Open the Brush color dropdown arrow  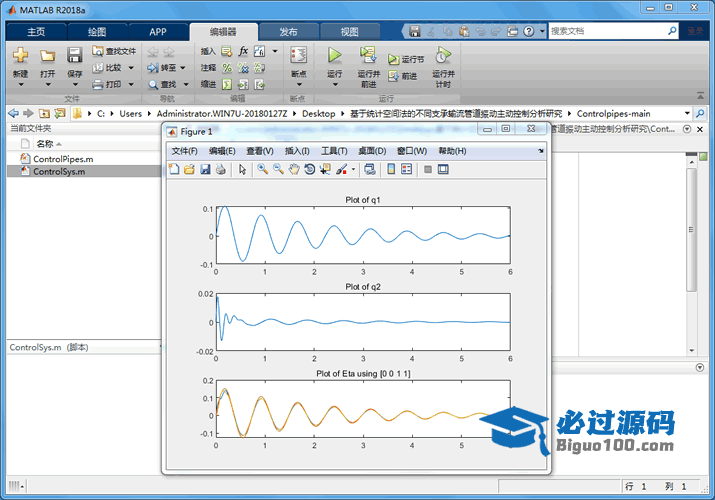353,170
